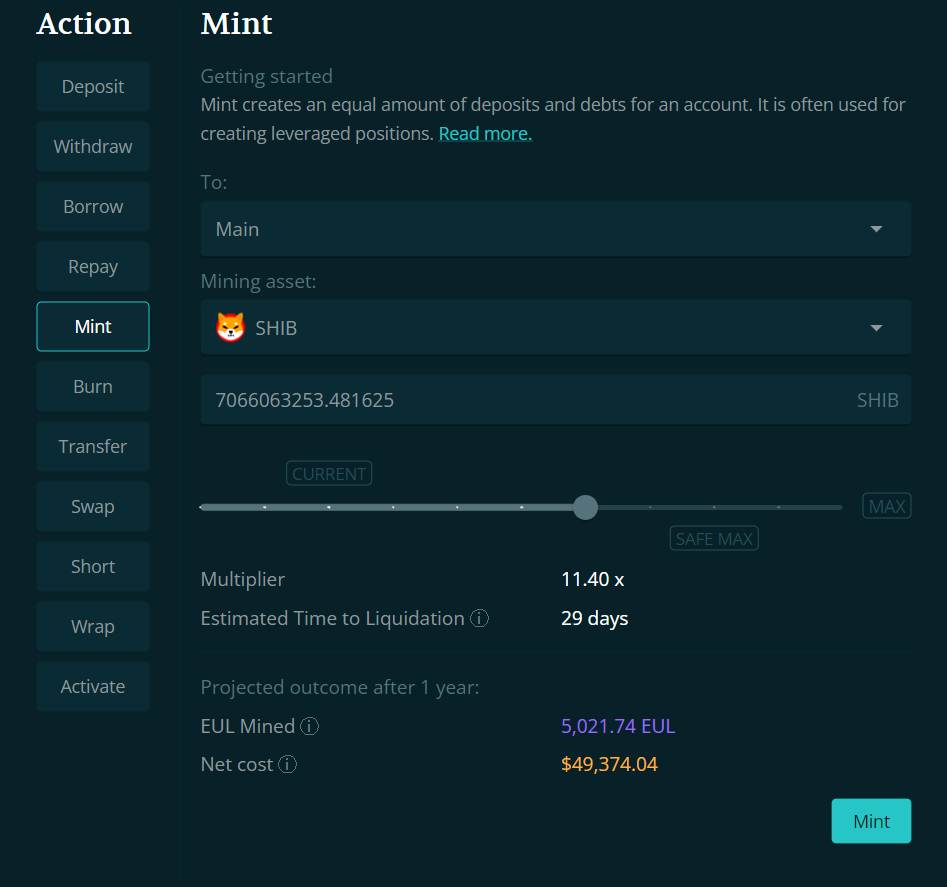947x887 pixels.
Task: Select the Withdraw action
Action: click(93, 147)
